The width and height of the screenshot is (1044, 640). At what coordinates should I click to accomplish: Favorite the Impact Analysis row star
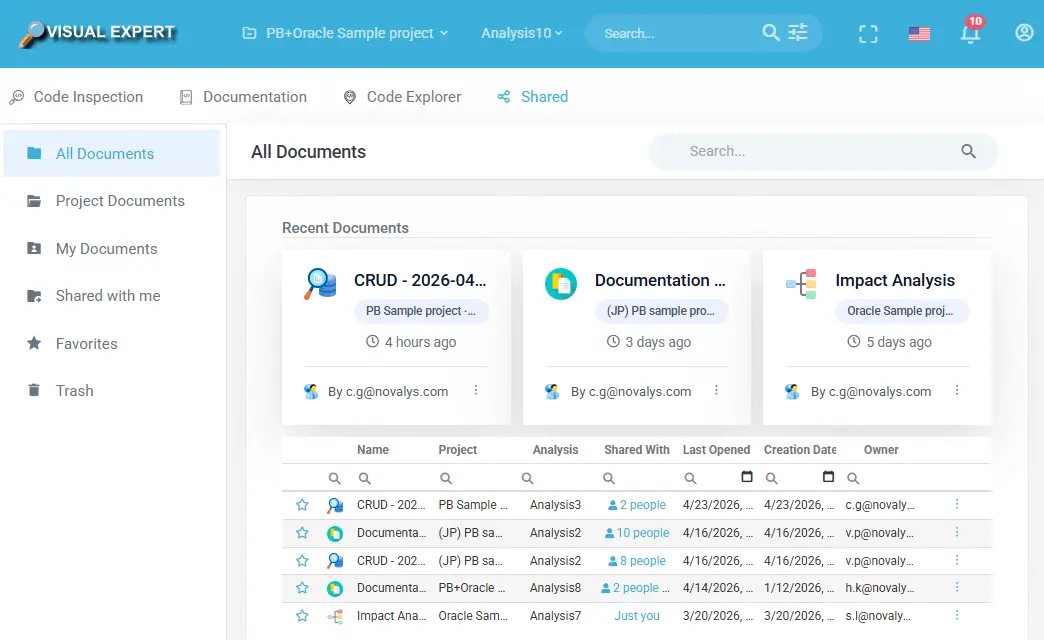(302, 616)
